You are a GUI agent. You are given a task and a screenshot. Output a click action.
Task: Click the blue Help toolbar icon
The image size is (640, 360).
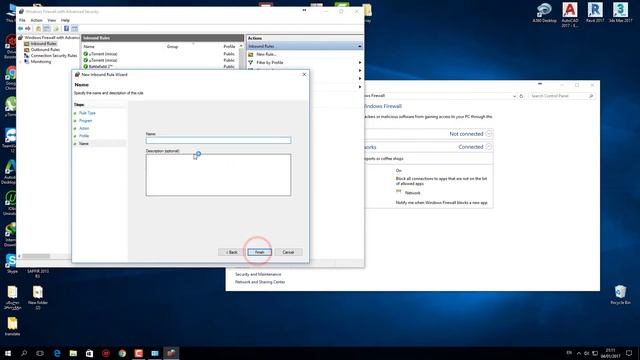tap(66, 29)
